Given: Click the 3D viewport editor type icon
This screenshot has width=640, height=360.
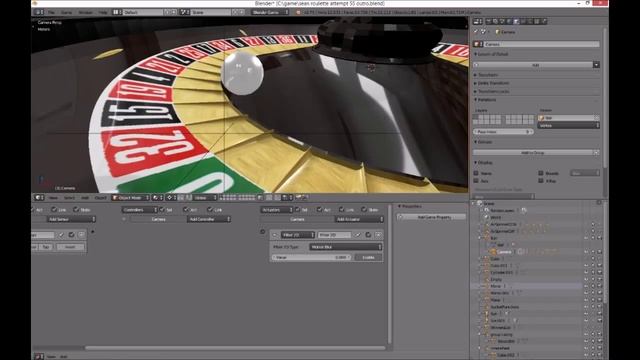Looking at the screenshot, I should coord(39,198).
